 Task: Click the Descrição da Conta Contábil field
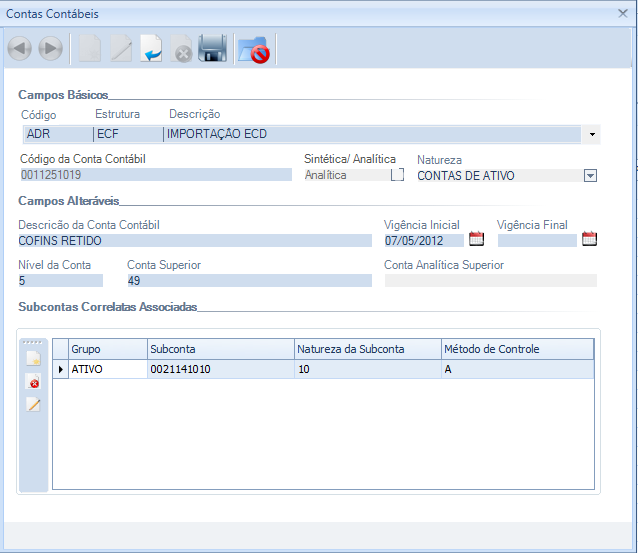(x=194, y=240)
